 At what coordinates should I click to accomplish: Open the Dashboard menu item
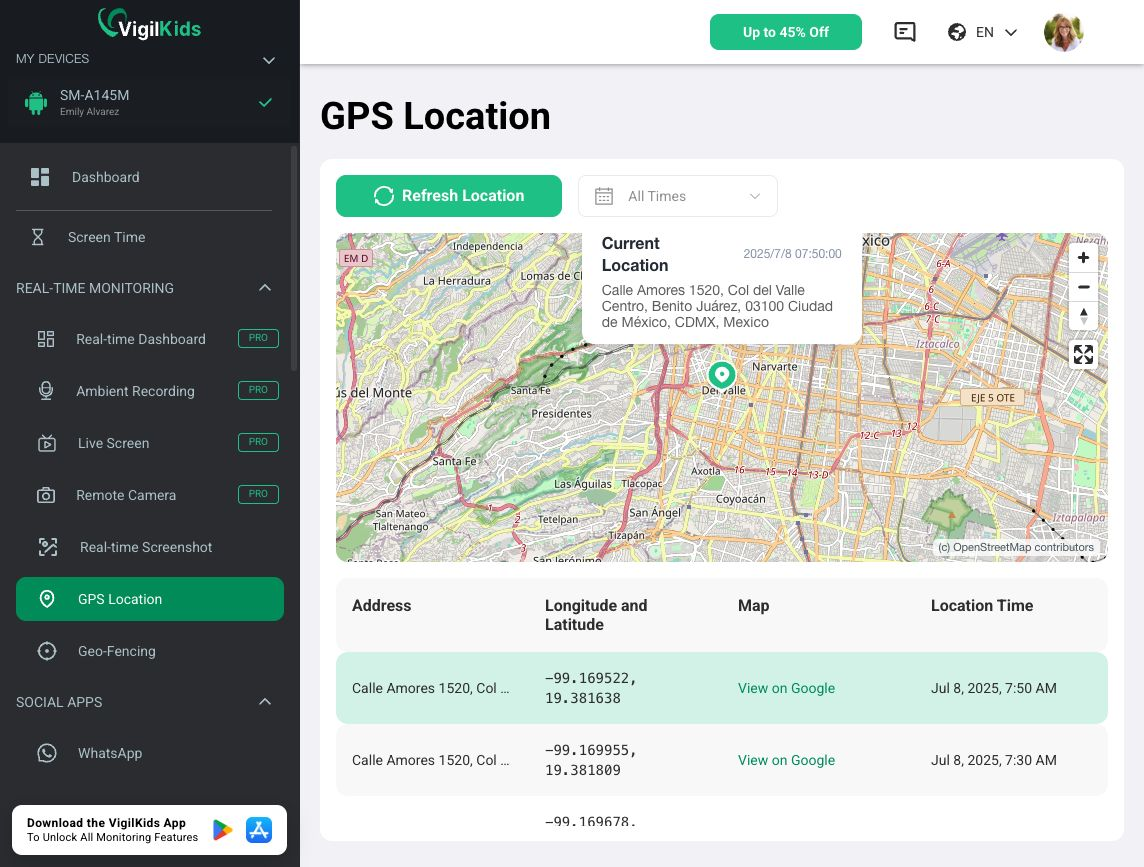pyautogui.click(x=150, y=177)
